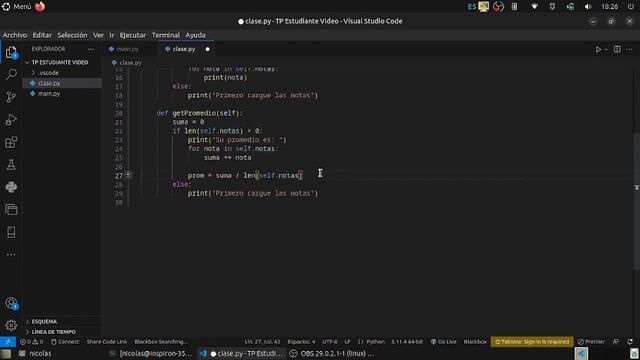Split the editor to the right
640x360 pixels.
point(617,49)
